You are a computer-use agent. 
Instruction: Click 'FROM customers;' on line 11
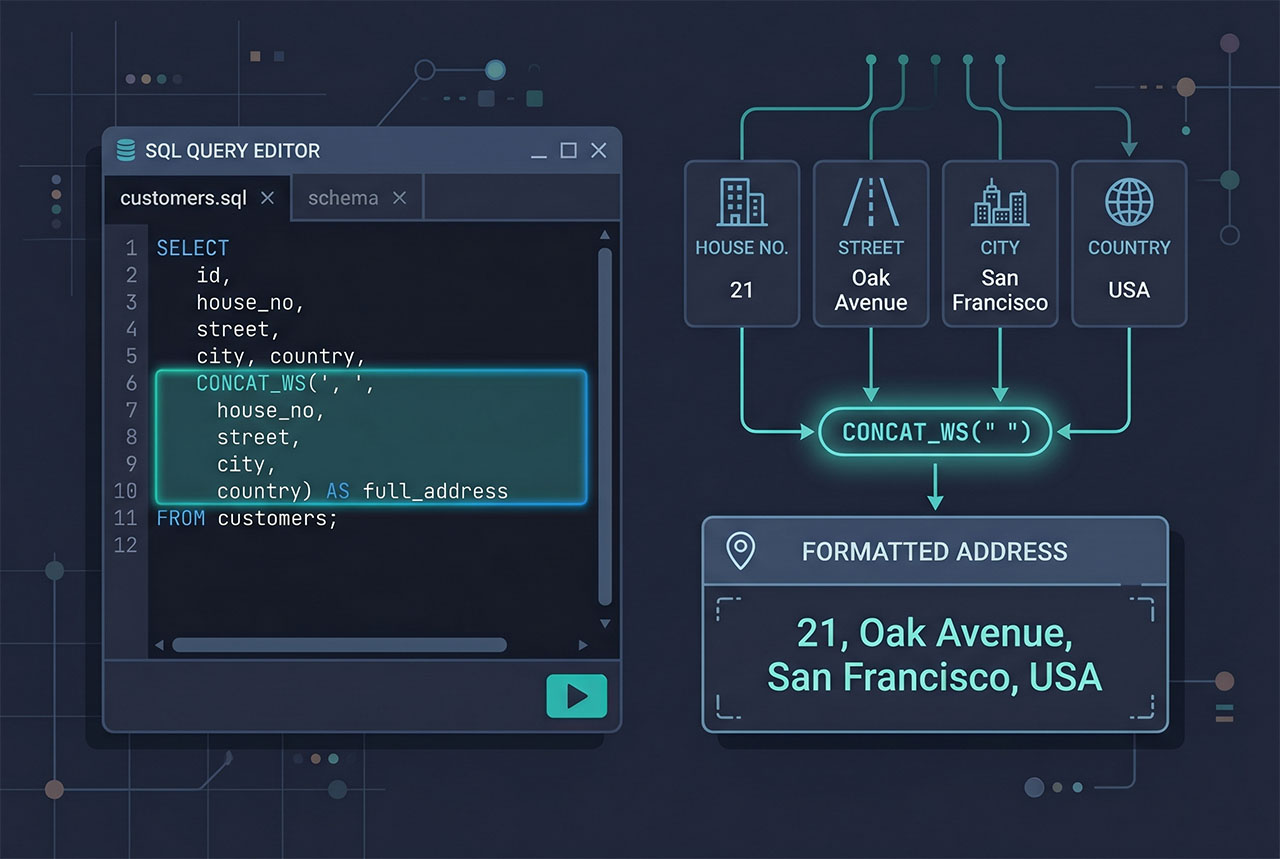click(x=247, y=518)
